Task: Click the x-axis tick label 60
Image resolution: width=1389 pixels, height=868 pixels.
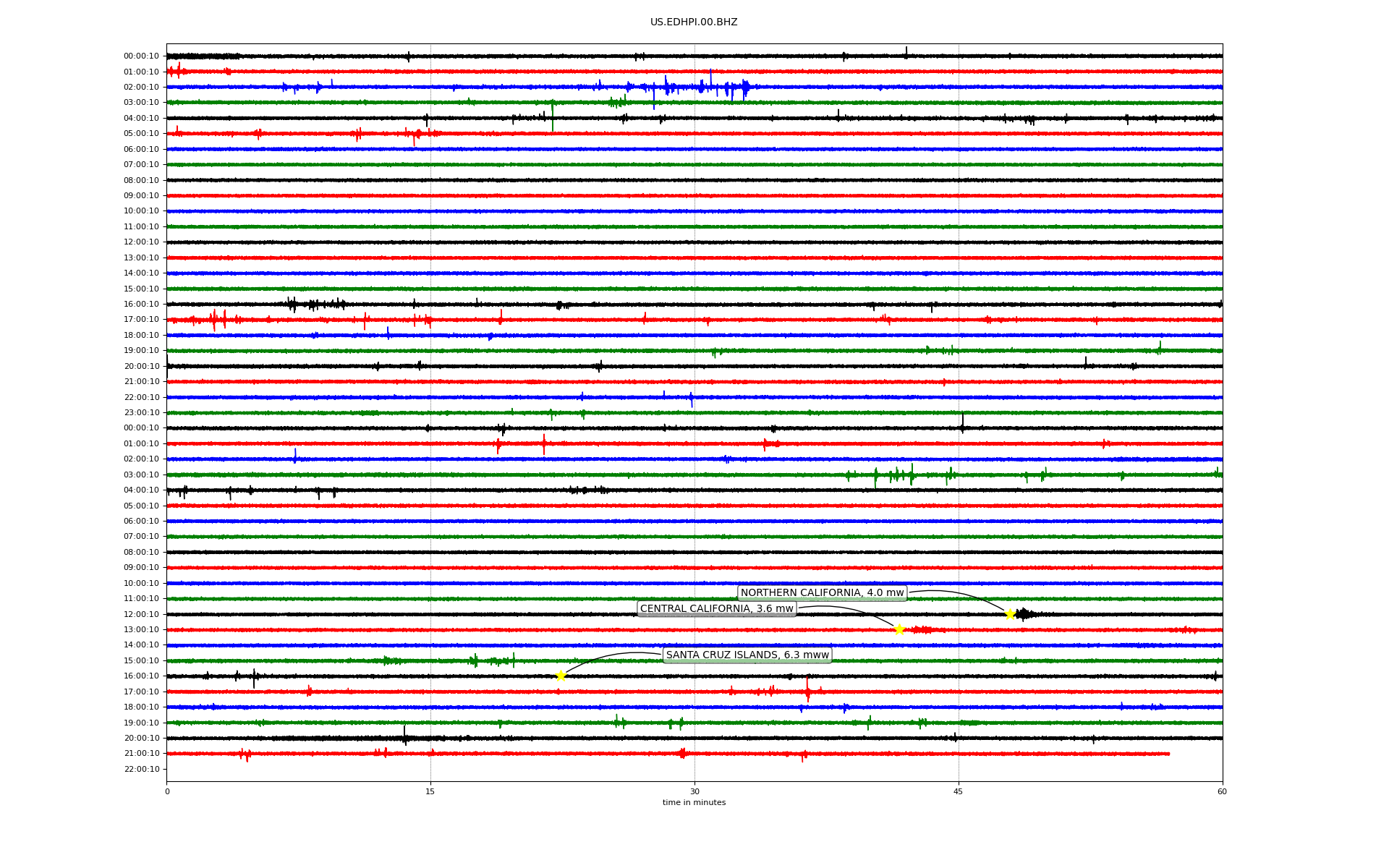Action: [1222, 791]
